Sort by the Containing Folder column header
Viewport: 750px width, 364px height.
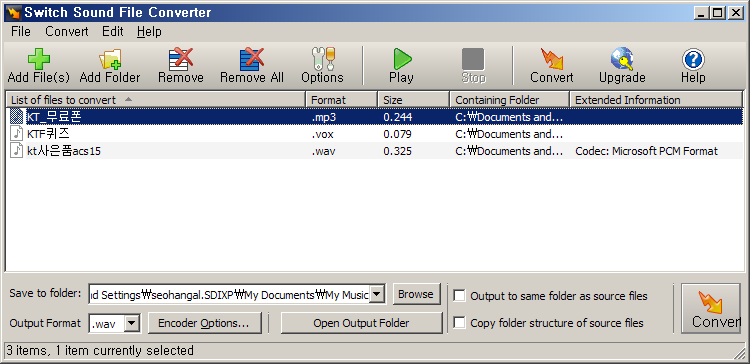click(x=510, y=100)
